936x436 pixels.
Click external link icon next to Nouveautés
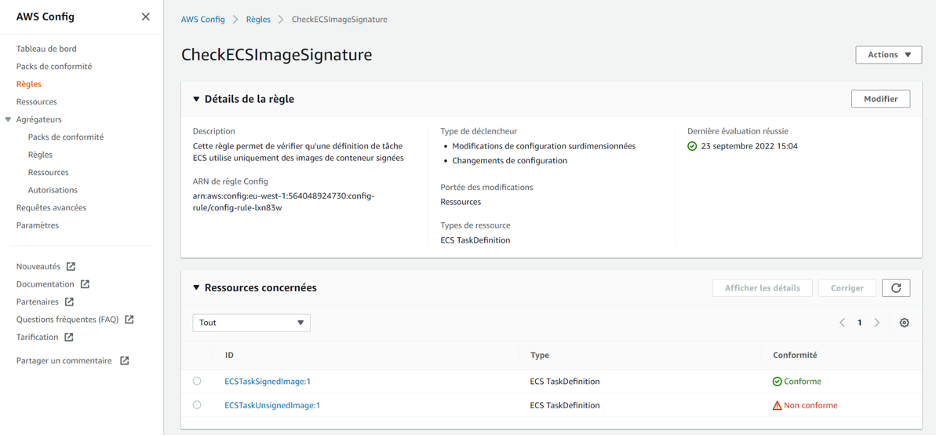pos(70,266)
